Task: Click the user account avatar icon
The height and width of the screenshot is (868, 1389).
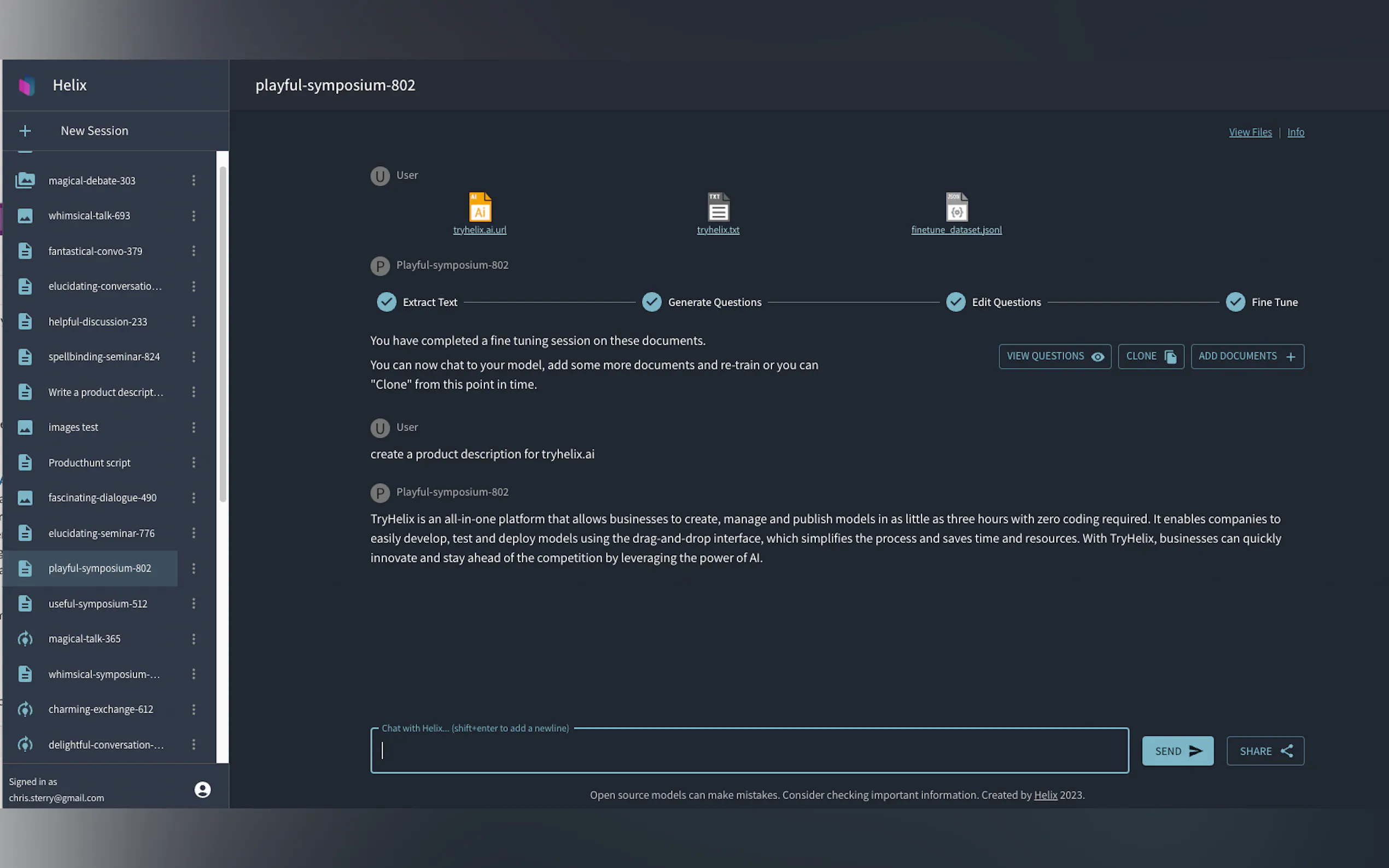Action: pyautogui.click(x=202, y=789)
